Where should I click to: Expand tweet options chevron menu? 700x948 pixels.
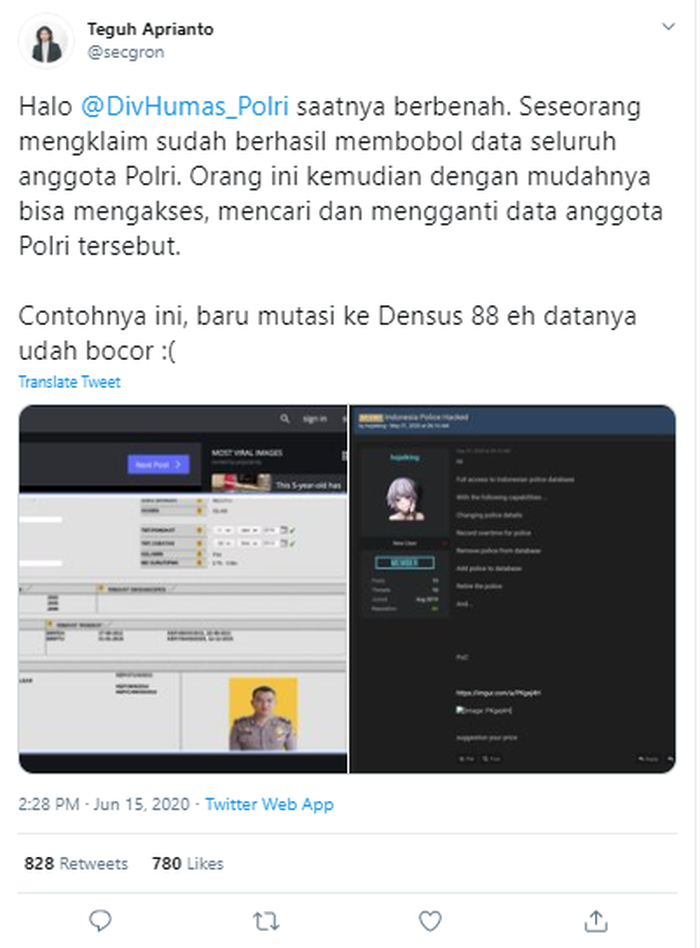coord(668,27)
